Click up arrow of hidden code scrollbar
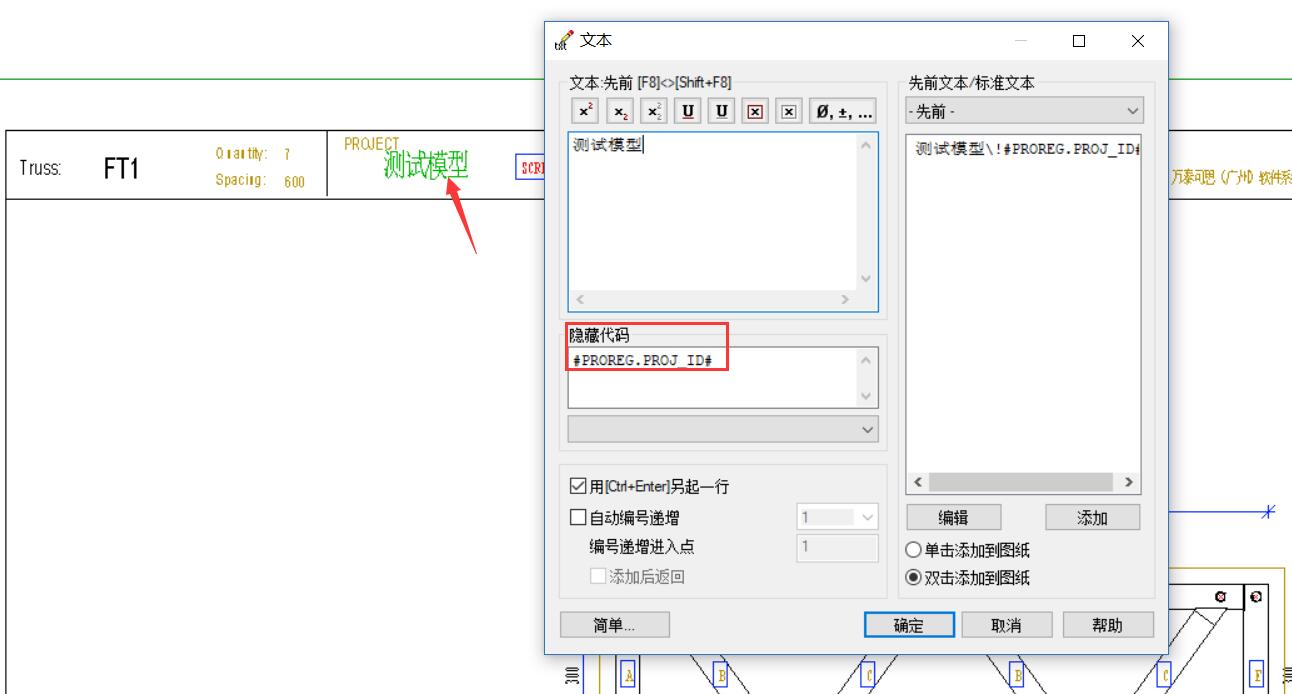1292x694 pixels. (866, 360)
